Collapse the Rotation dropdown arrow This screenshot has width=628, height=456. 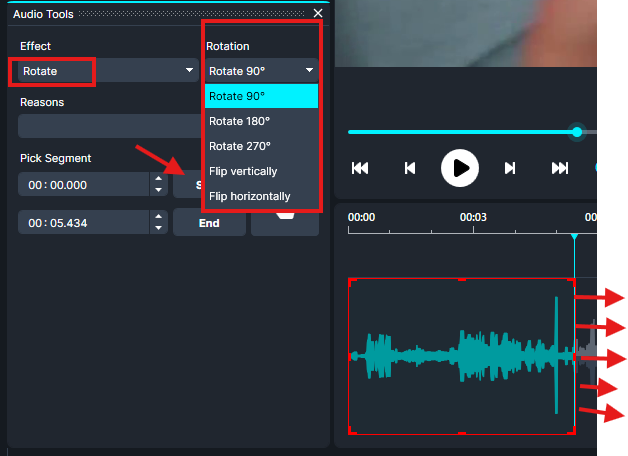(x=309, y=71)
